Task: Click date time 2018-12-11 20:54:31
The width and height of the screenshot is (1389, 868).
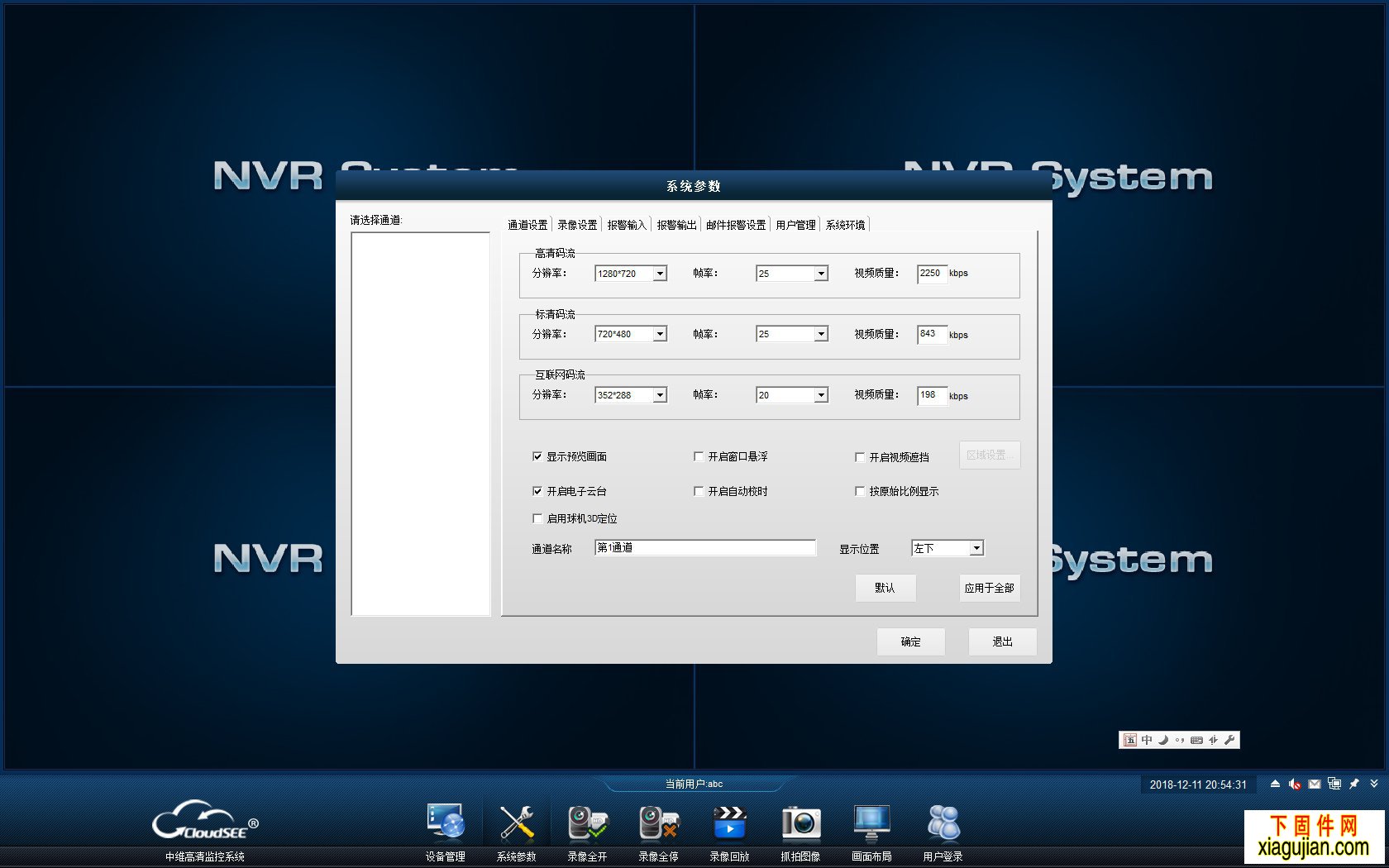Action: tap(1198, 785)
